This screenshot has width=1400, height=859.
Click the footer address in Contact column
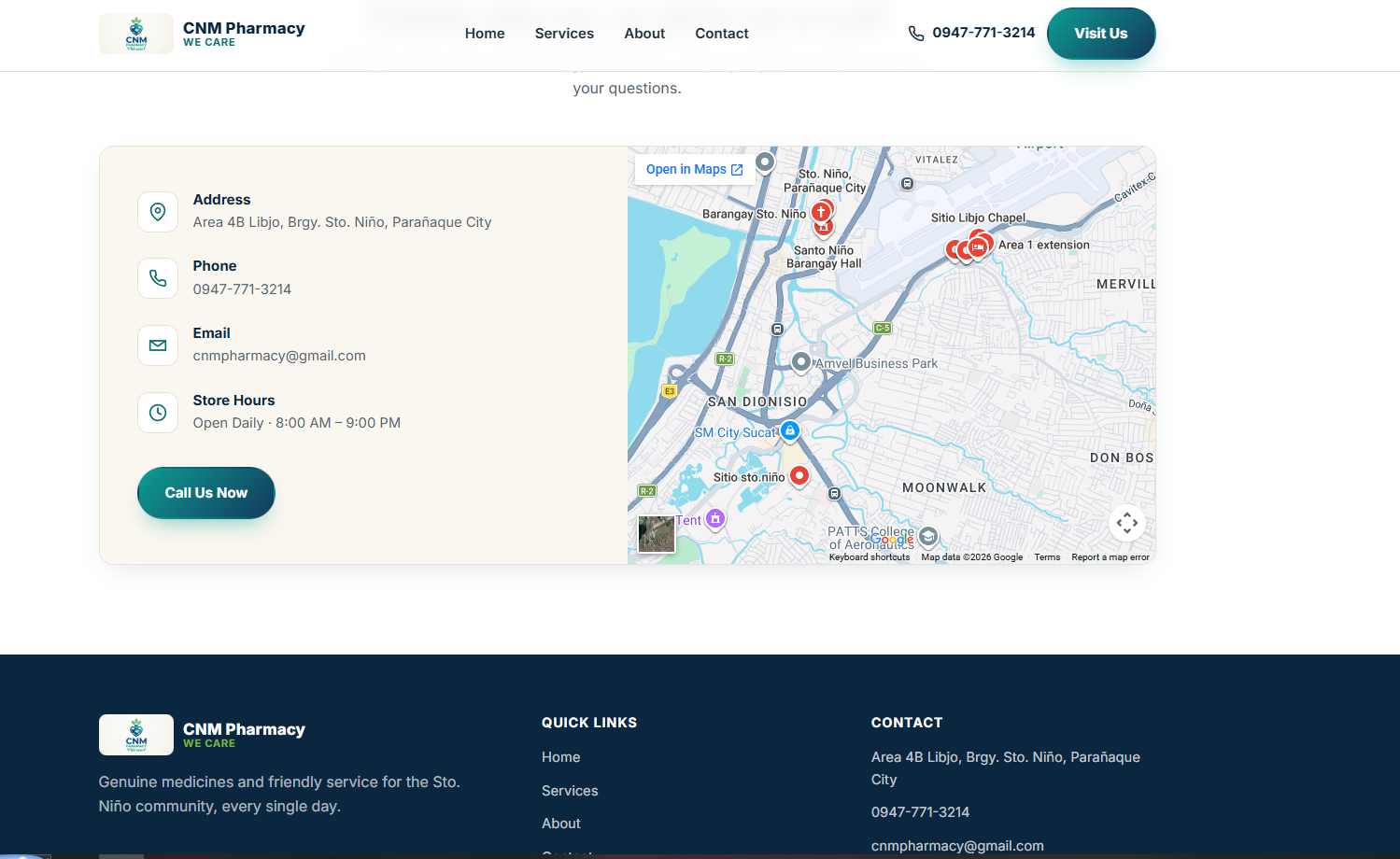[1006, 768]
